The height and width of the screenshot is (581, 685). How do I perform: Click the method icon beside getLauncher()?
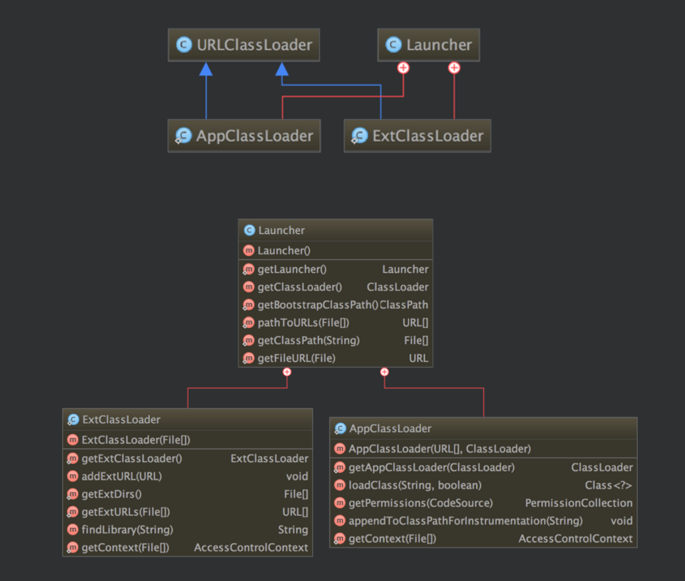click(x=248, y=269)
